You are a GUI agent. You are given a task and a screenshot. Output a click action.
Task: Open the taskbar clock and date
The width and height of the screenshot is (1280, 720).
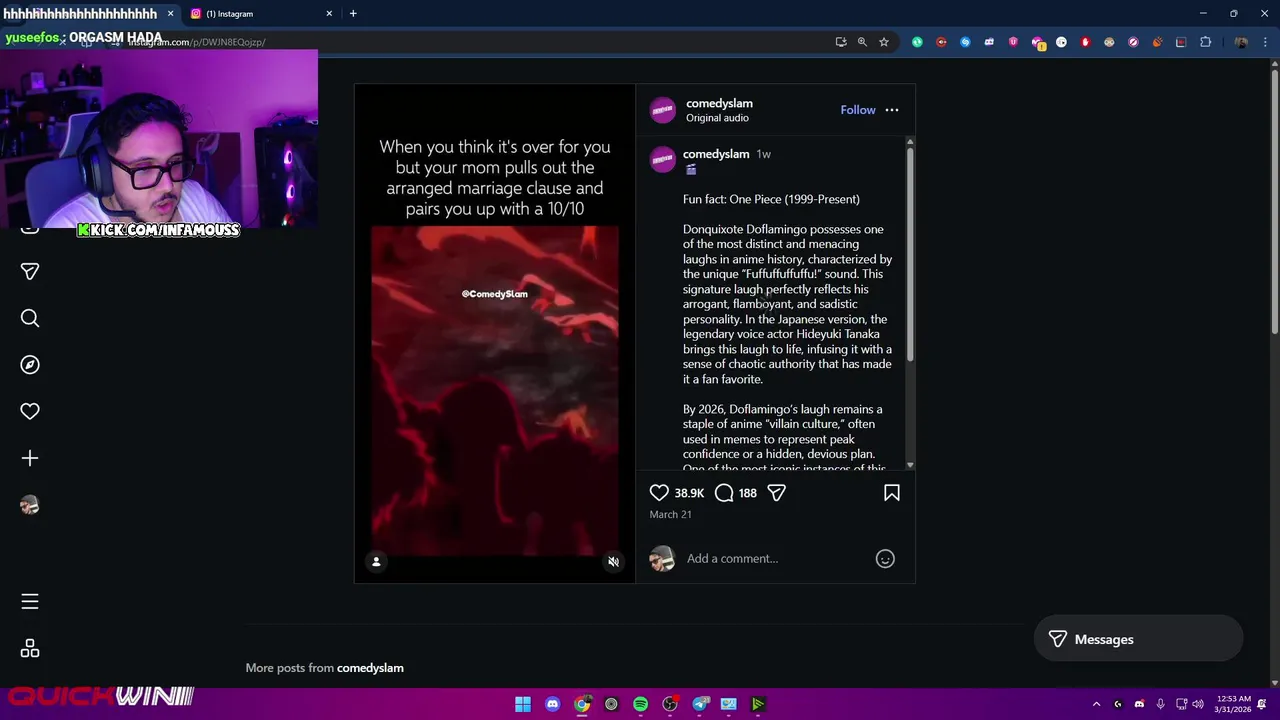1232,704
